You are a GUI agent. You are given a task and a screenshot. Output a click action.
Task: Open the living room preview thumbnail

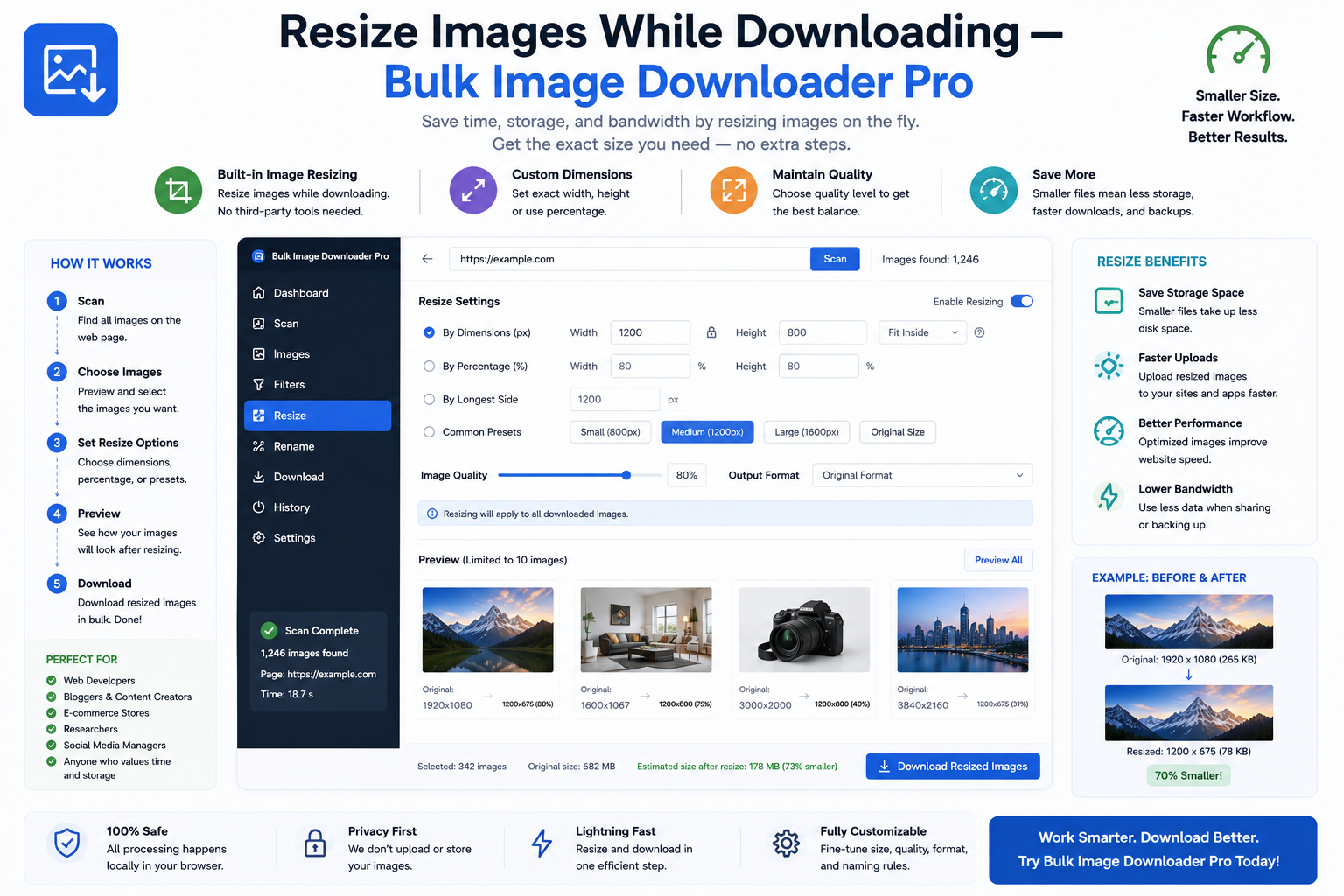[647, 630]
